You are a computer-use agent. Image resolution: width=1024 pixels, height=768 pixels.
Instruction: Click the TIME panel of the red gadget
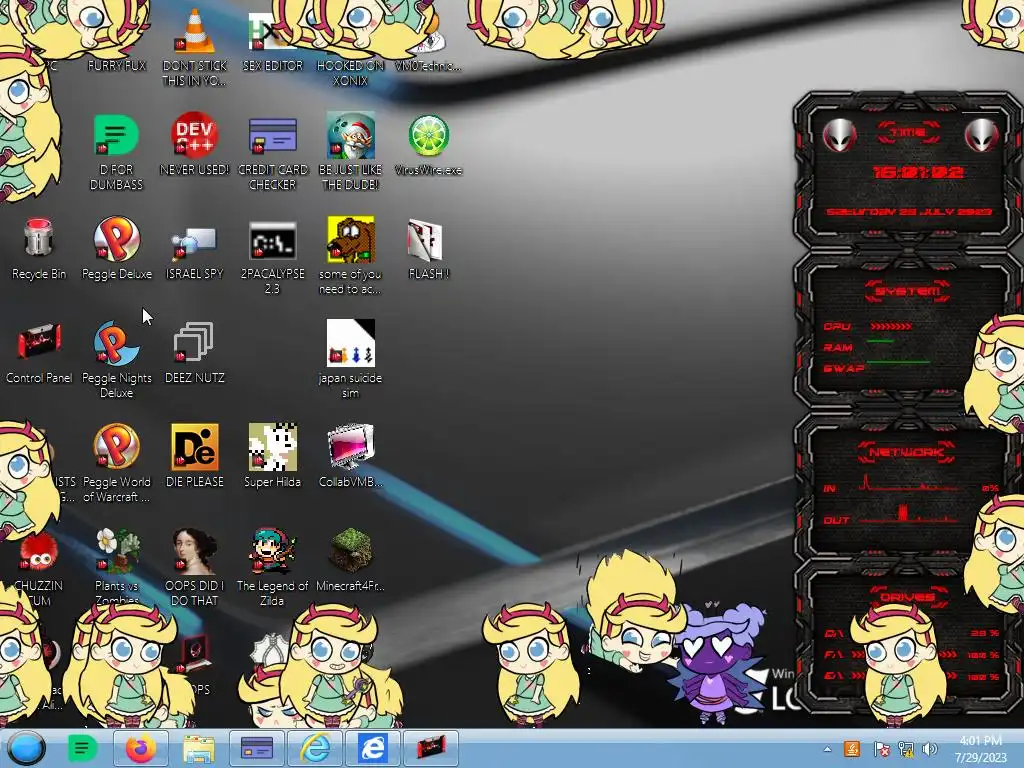pos(908,171)
